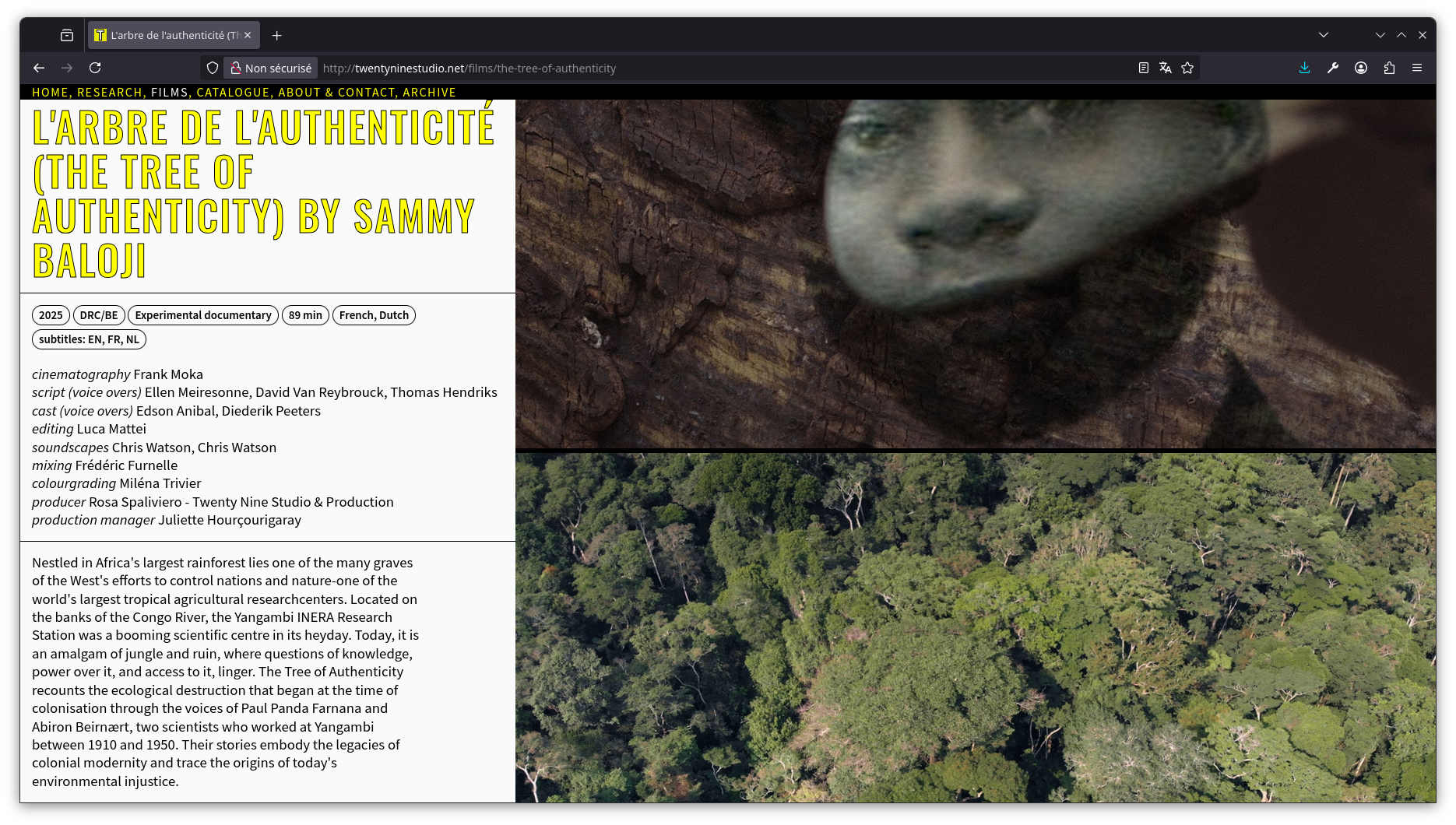
Task: Open the account profile icon
Action: point(1361,68)
